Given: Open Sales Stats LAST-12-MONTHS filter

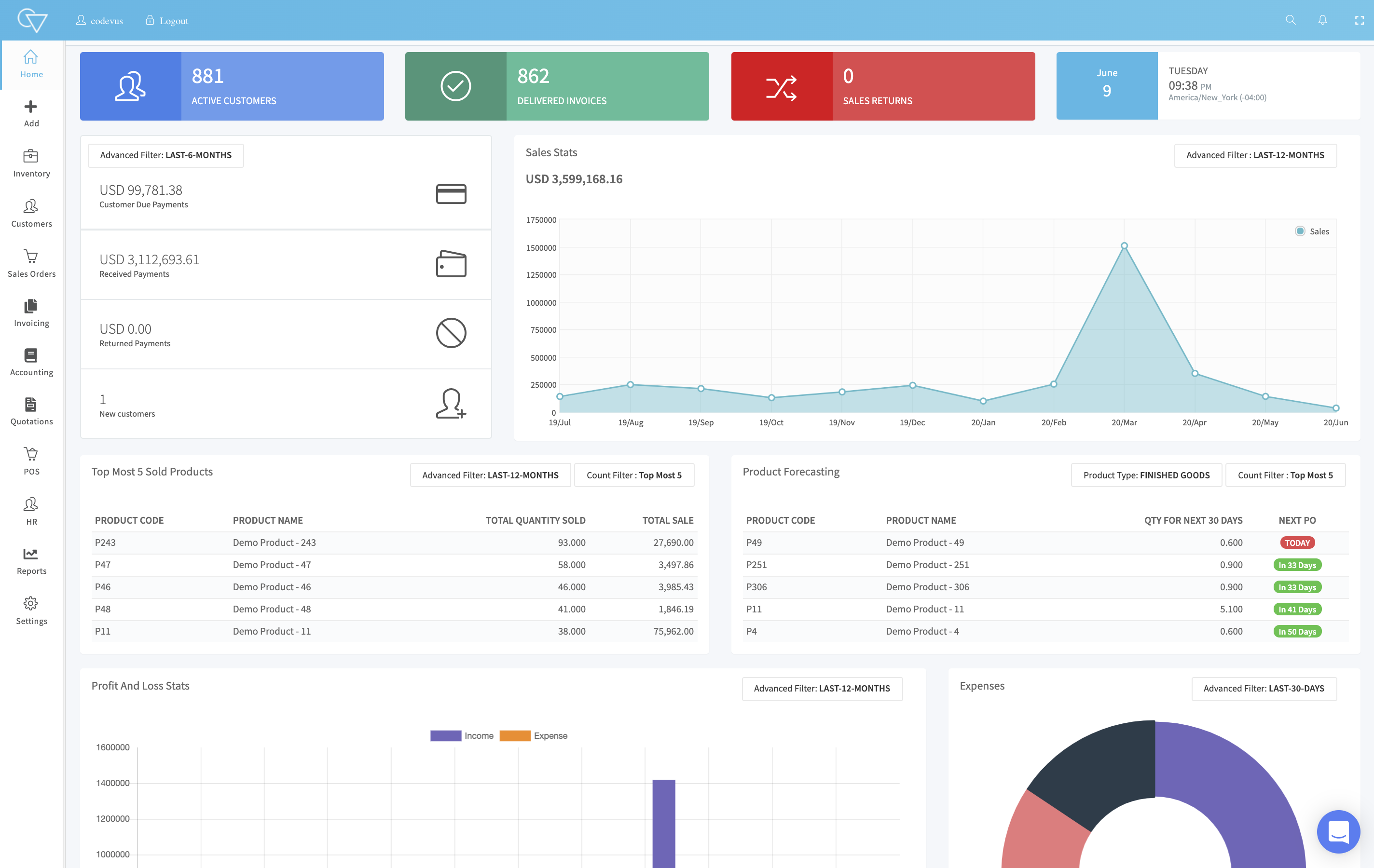Looking at the screenshot, I should (1255, 155).
